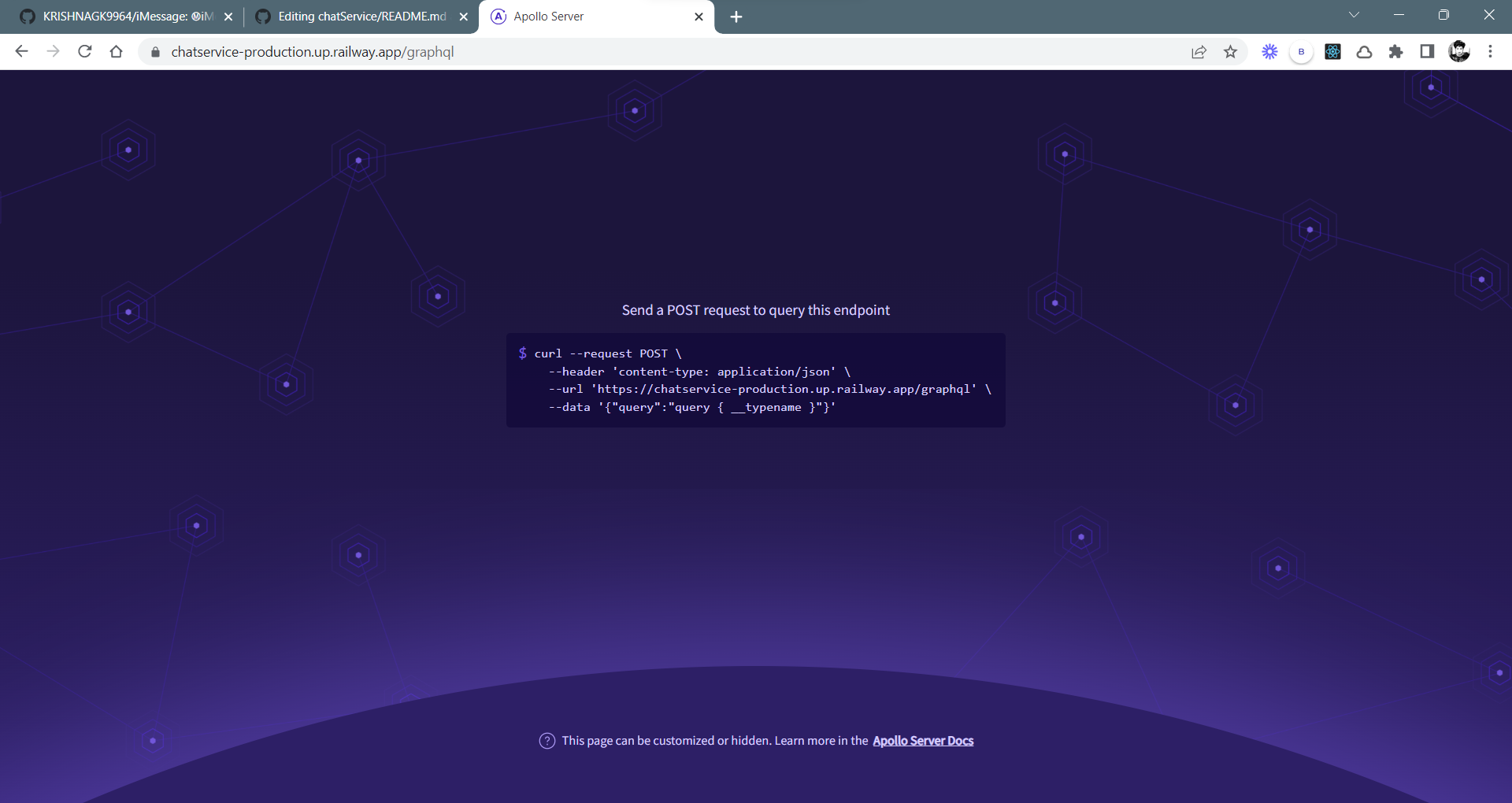Close the KRISHNAGK9964/iMessage tab
1512x803 pixels.
click(x=228, y=17)
